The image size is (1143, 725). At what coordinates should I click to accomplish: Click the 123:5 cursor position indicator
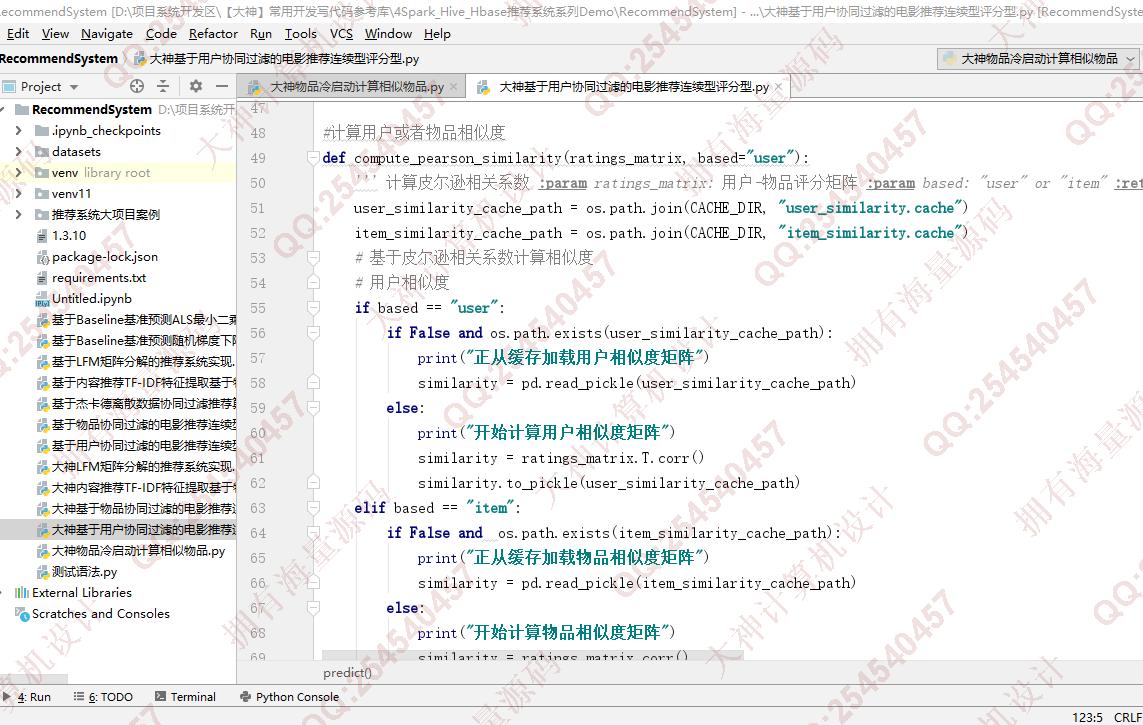[x=1087, y=717]
